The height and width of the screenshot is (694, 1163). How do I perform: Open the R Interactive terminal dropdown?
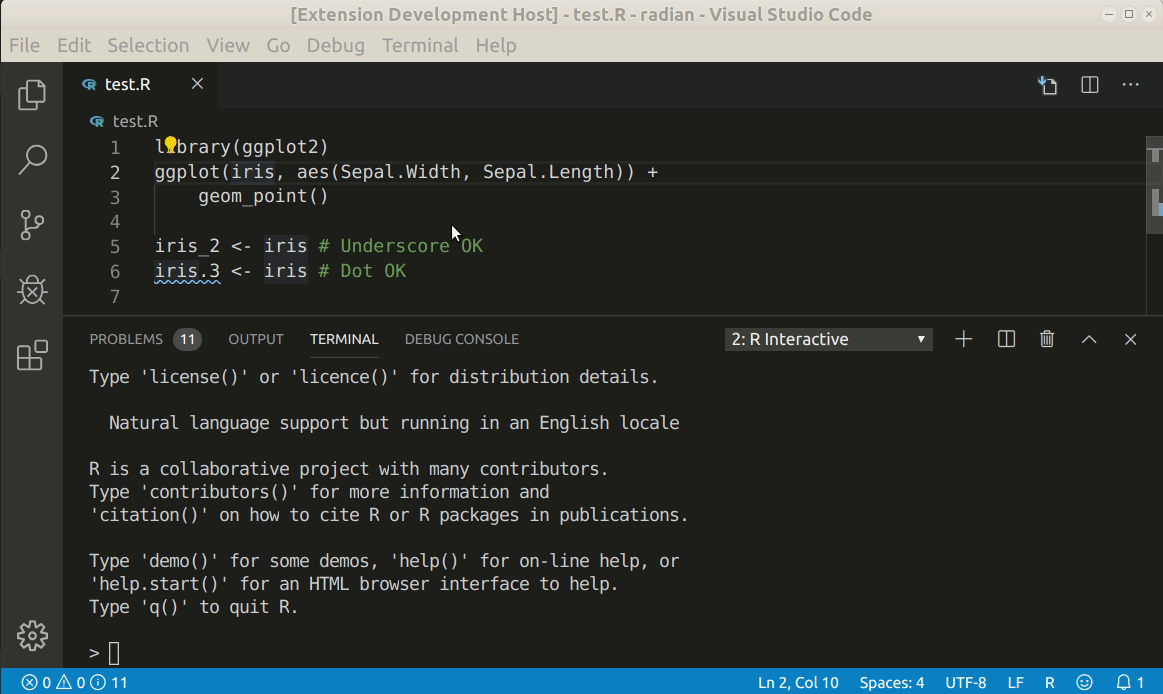[x=828, y=339]
